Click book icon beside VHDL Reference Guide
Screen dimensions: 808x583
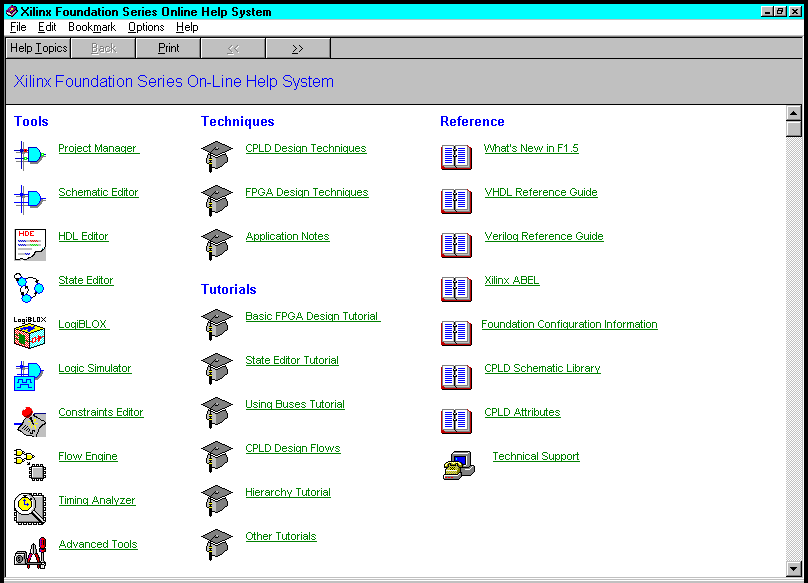click(x=457, y=201)
